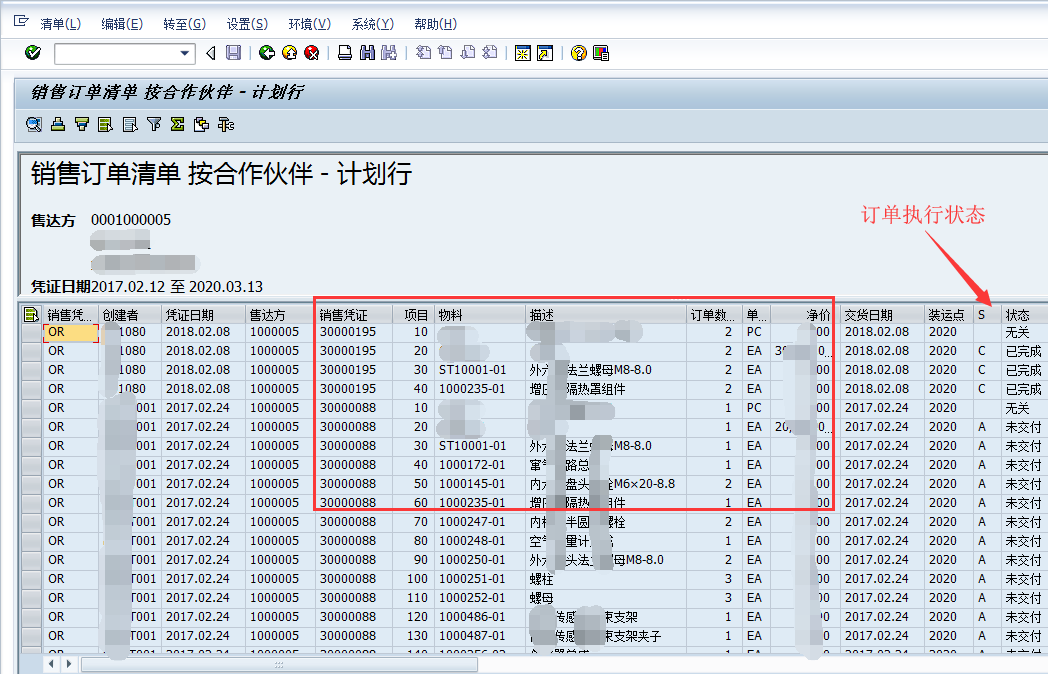
Task: Open the sales order detail magnifier icon
Action: click(x=34, y=124)
